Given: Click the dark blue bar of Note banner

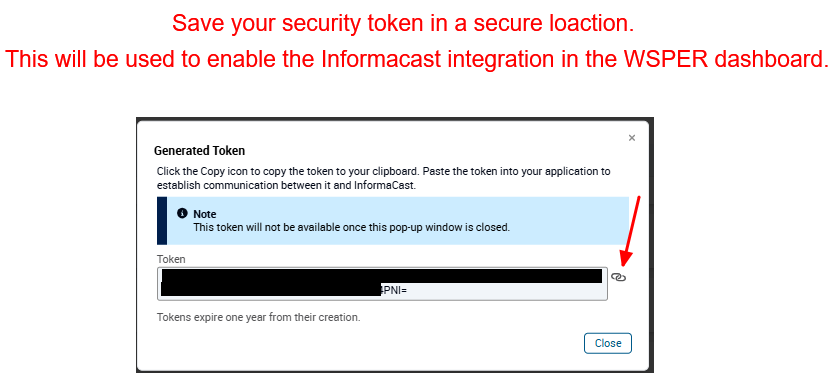Looking at the screenshot, I should coord(162,221).
